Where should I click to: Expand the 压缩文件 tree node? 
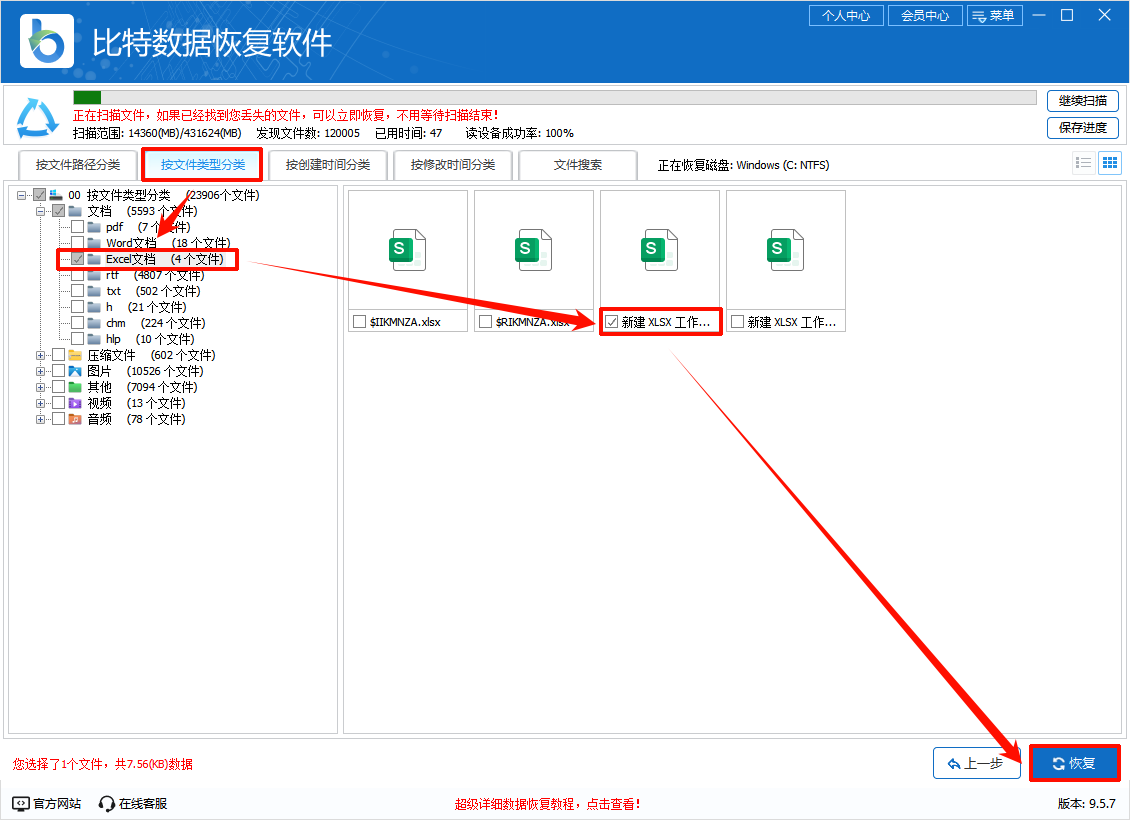pyautogui.click(x=39, y=355)
